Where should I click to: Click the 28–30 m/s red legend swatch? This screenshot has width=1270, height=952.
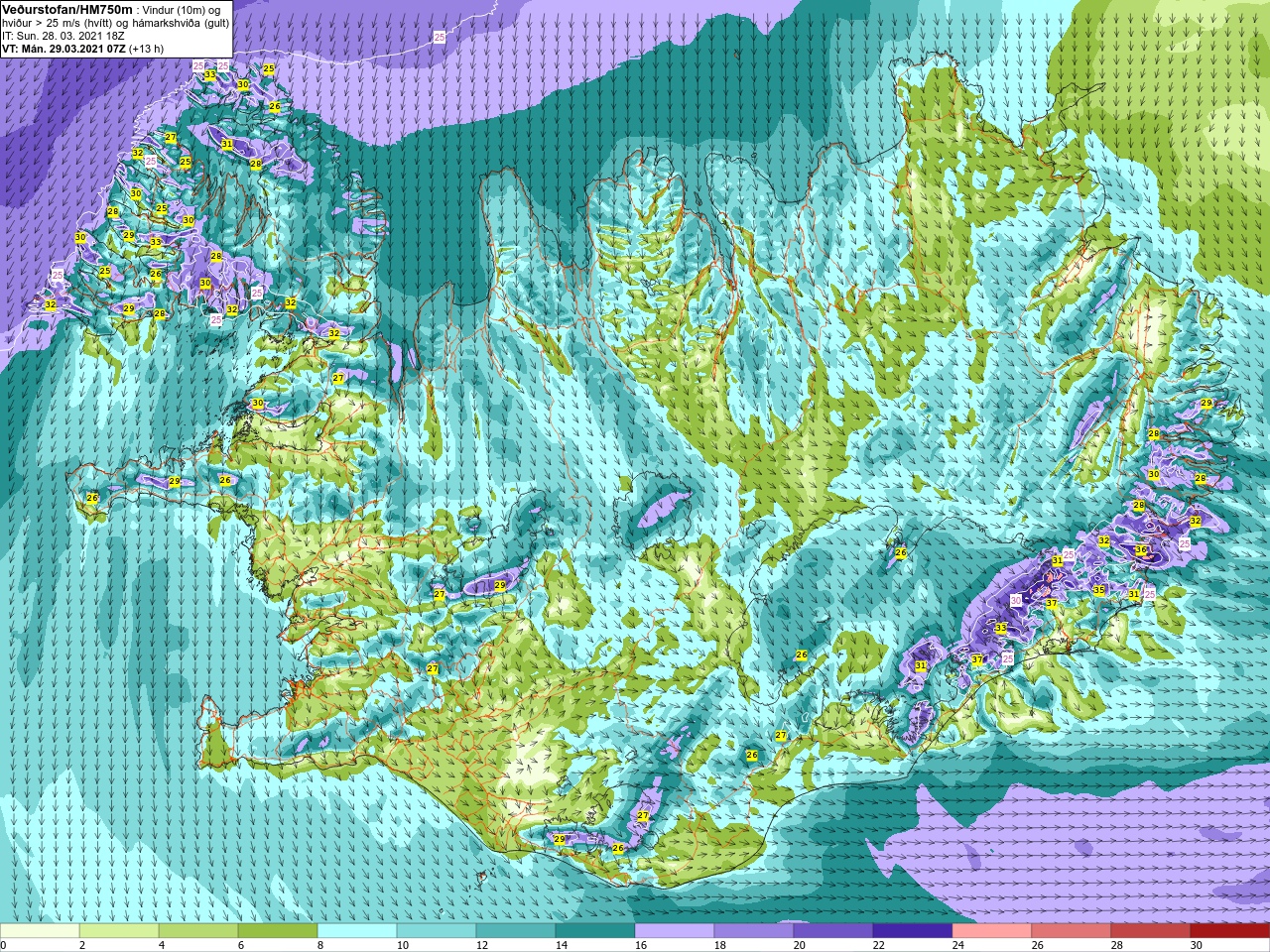(1151, 931)
